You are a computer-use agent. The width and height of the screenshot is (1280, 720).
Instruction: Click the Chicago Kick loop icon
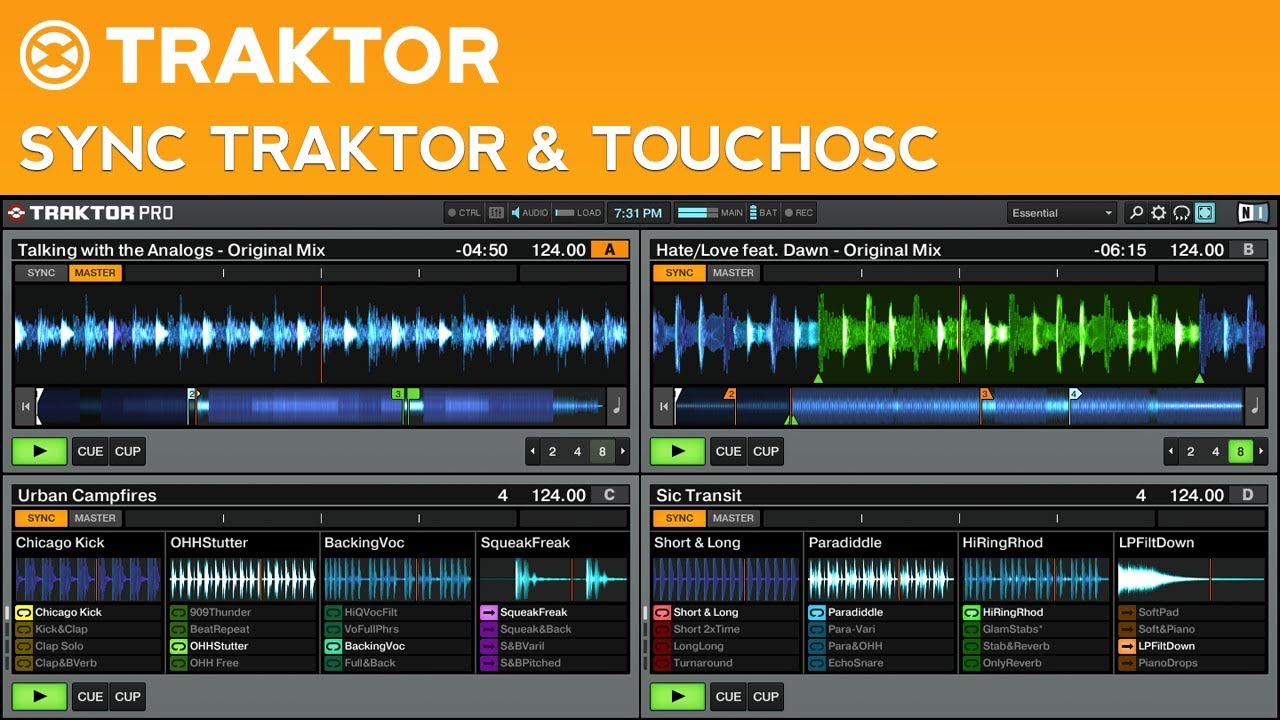[23, 612]
